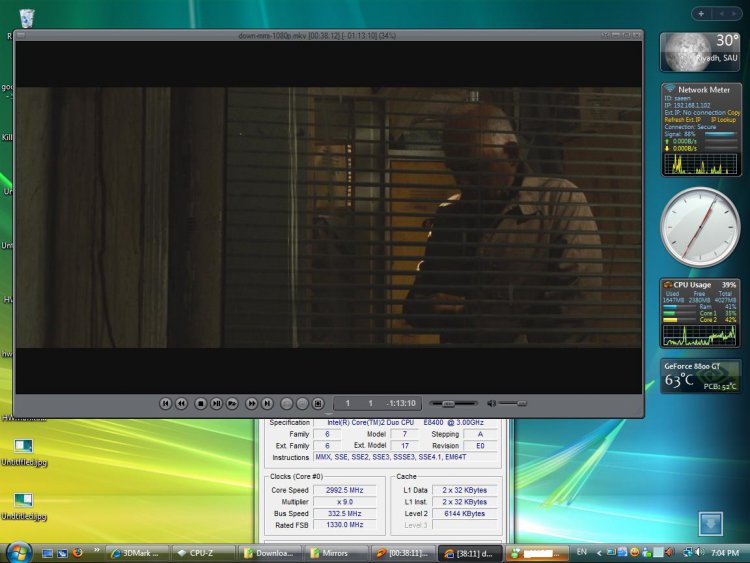
Task: Click the CPU-Z Instructions field
Action: 405,457
